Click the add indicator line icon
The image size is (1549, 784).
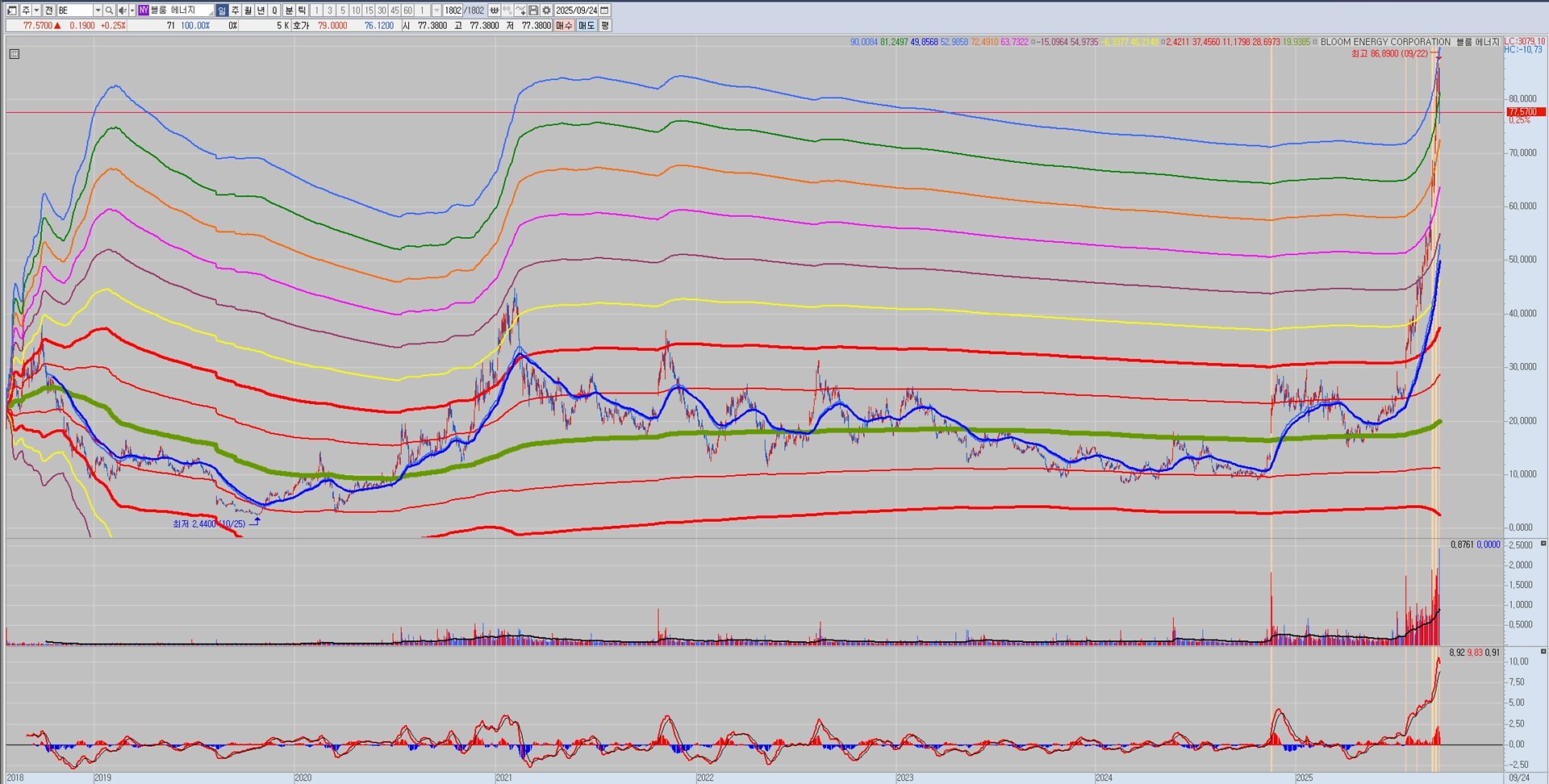(x=520, y=10)
